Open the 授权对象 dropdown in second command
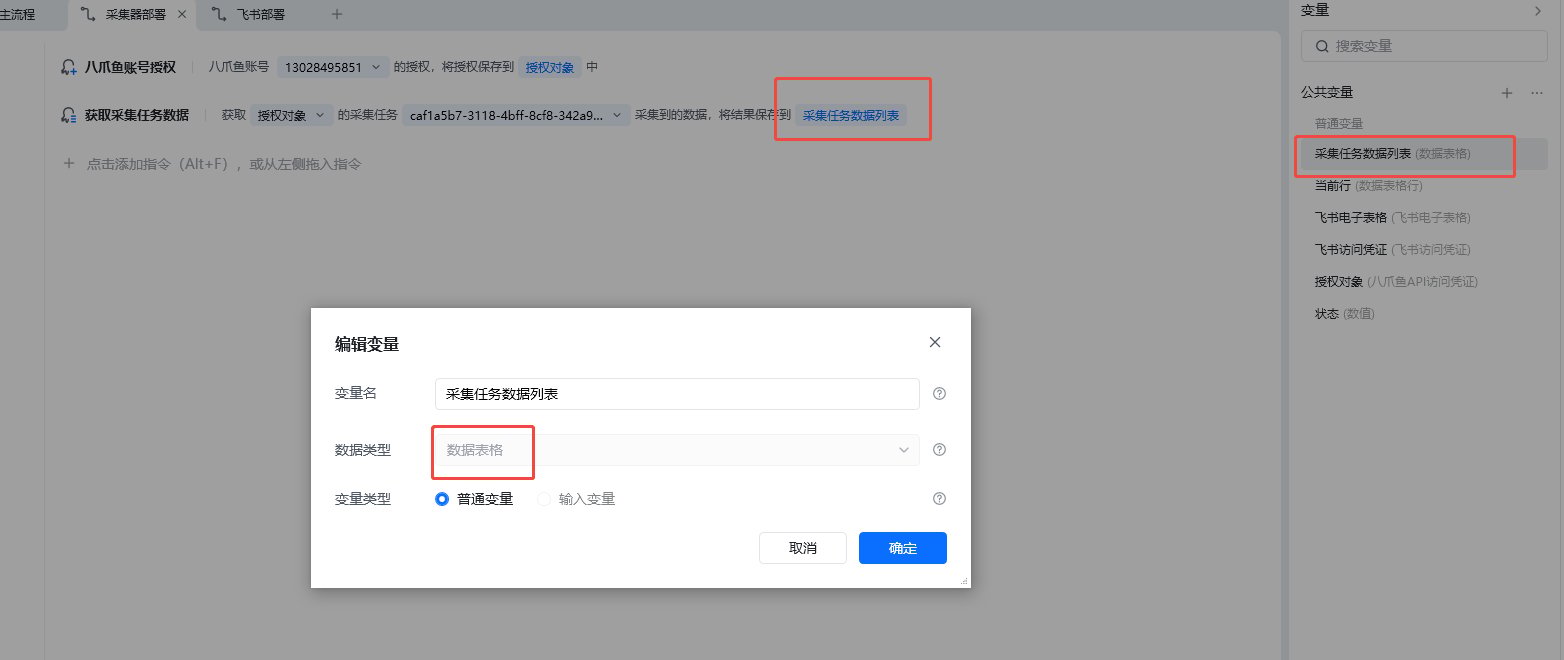This screenshot has width=1564, height=660. [x=291, y=115]
